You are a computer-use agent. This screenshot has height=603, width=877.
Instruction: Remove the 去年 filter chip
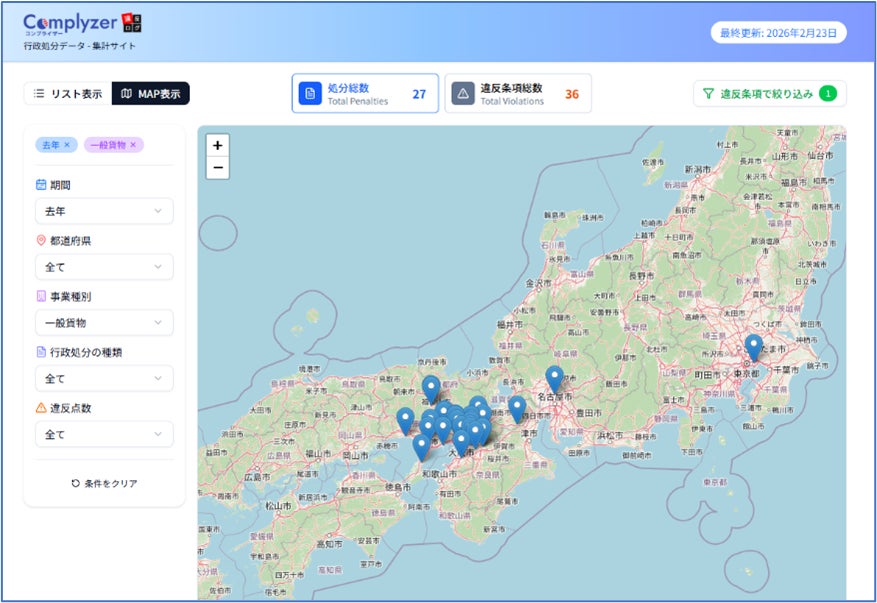tap(67, 145)
